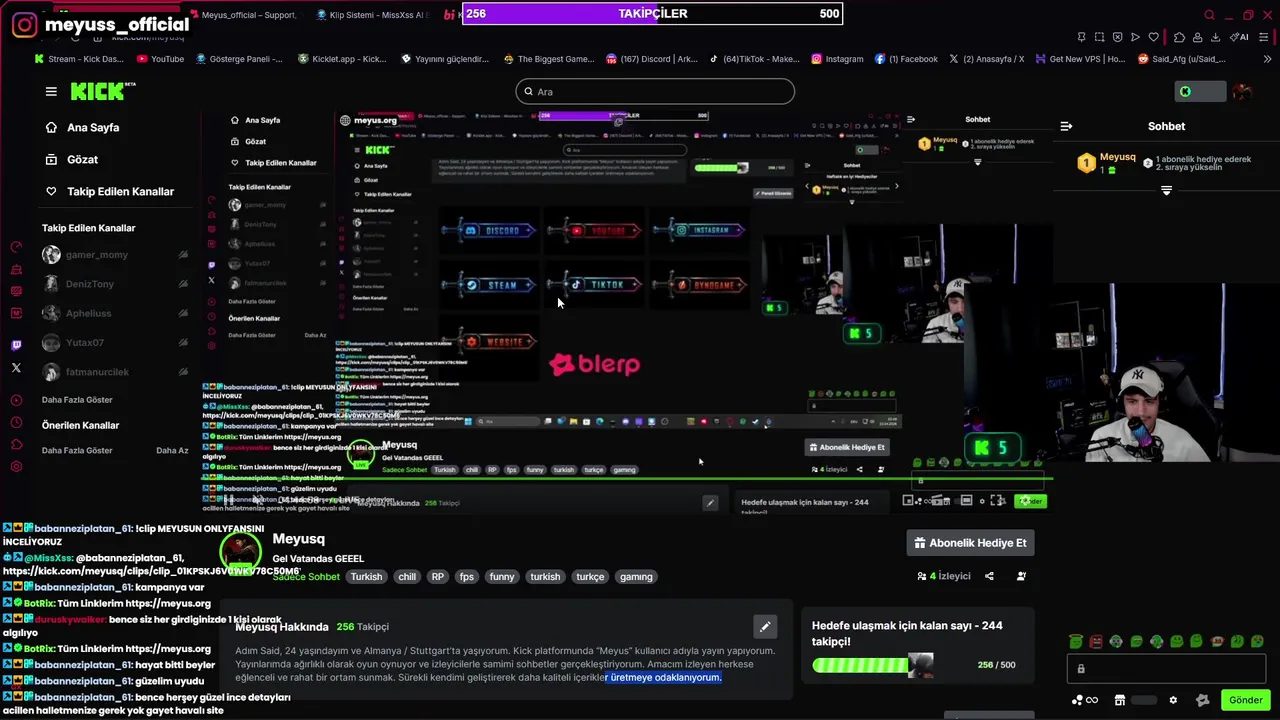Open the shop icon below chat input
Viewport: 1280px width, 720px height.
[1120, 700]
